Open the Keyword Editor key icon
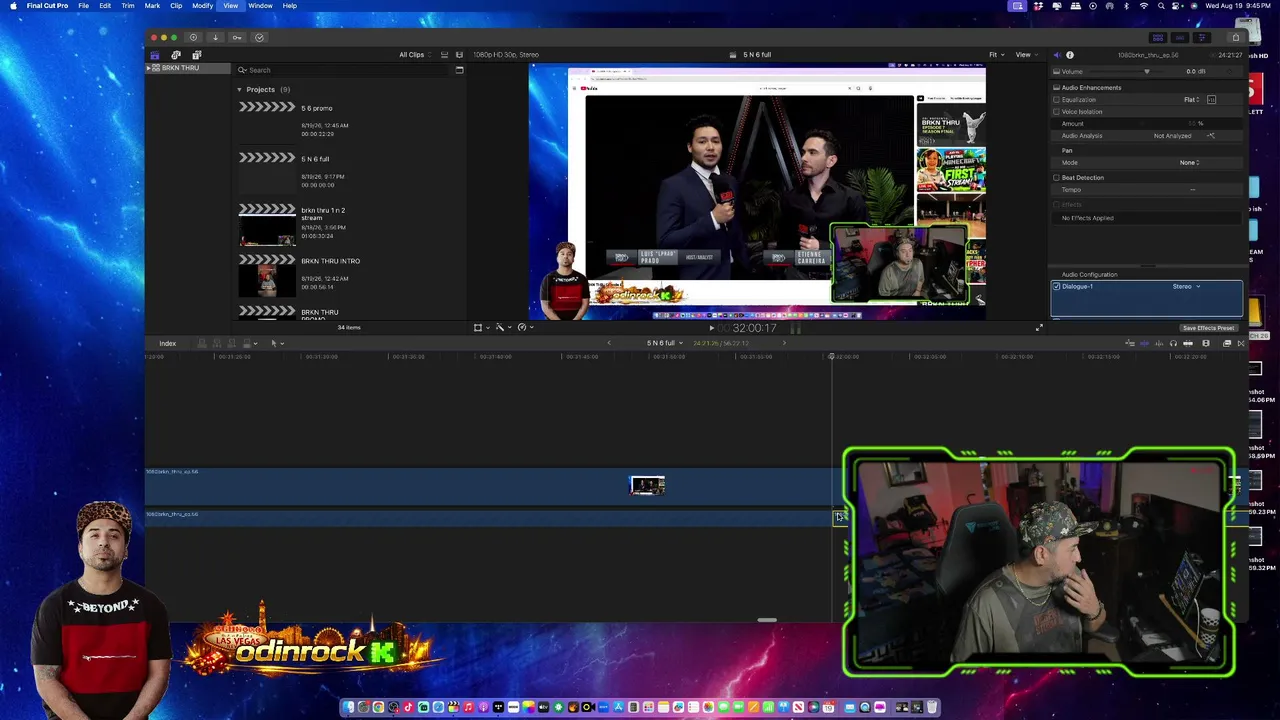The image size is (1280, 720). tap(237, 38)
